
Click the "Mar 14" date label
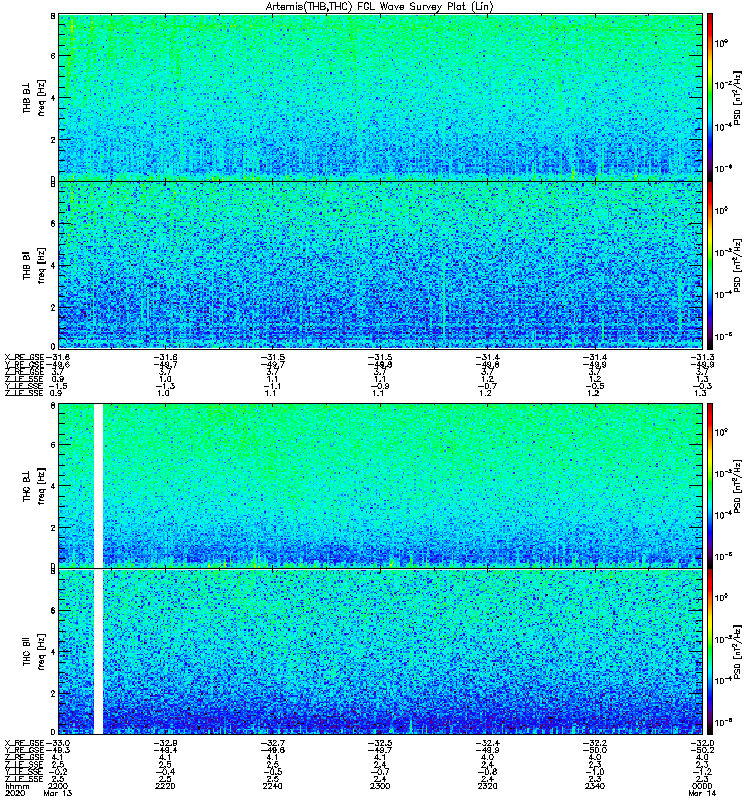coord(702,793)
